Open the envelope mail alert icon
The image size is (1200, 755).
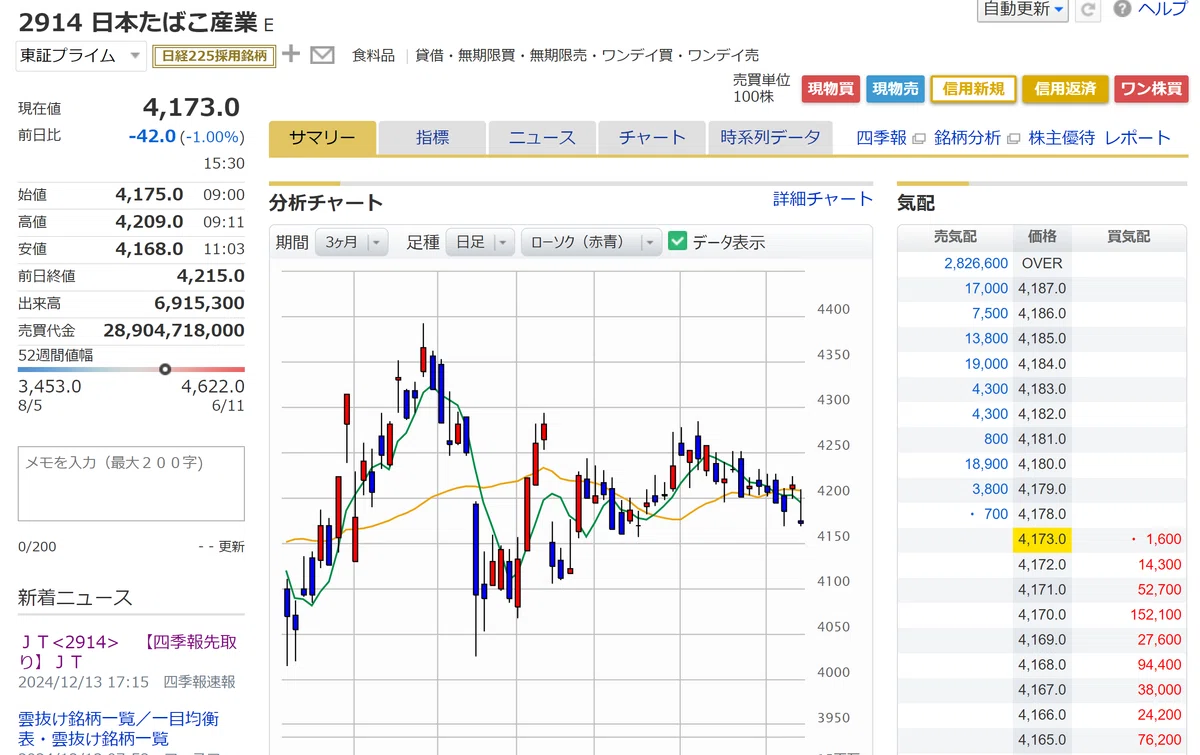[x=322, y=55]
